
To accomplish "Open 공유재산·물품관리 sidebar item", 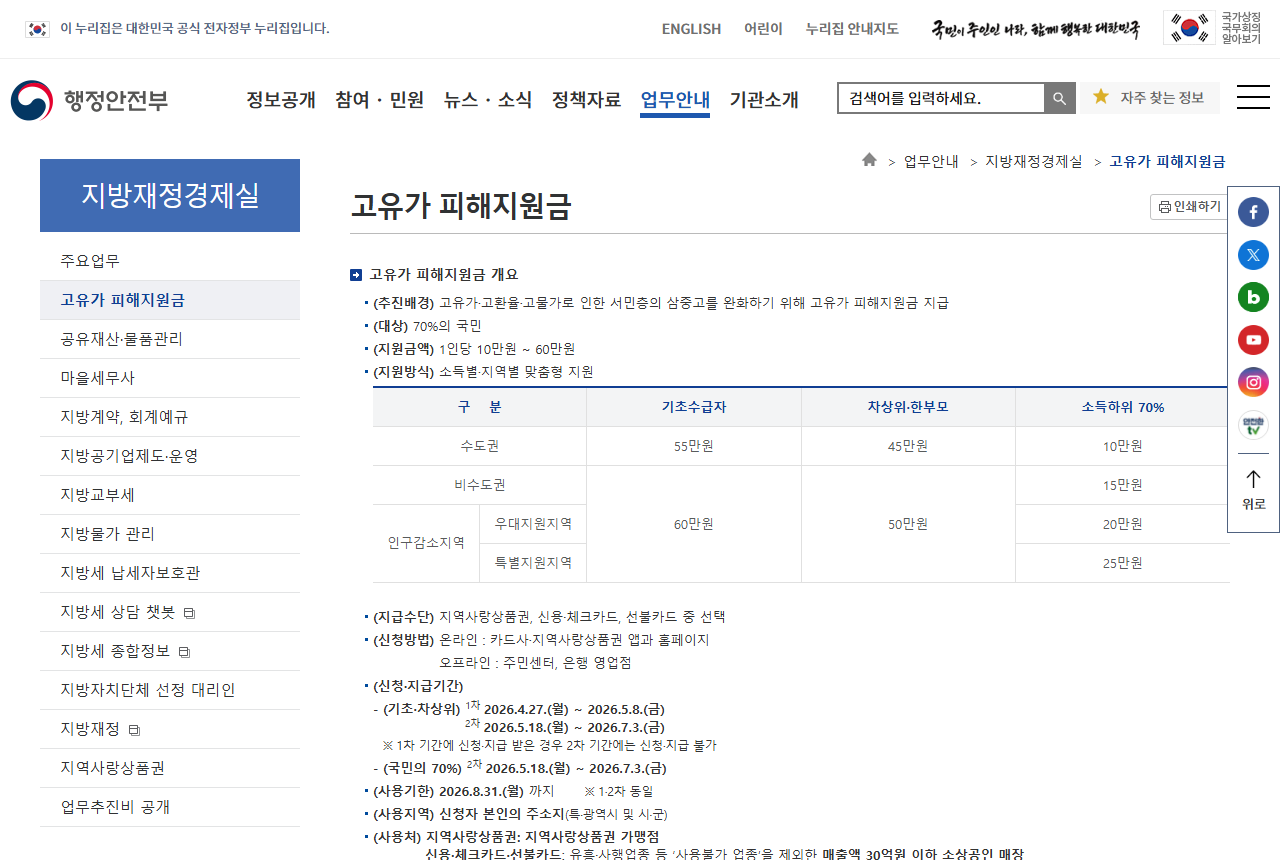I will coord(170,339).
